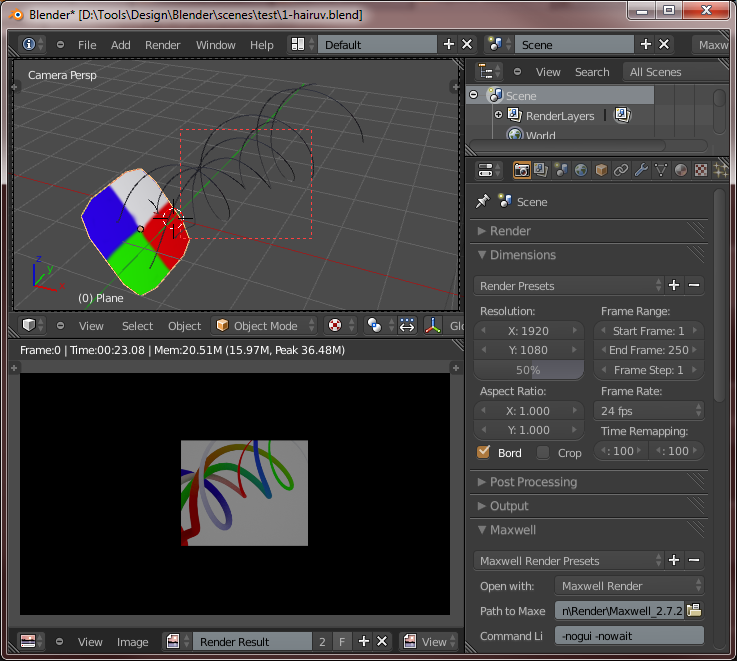Click the scene browse icon in the top header
Screen dimensions: 737x661
tap(500, 45)
